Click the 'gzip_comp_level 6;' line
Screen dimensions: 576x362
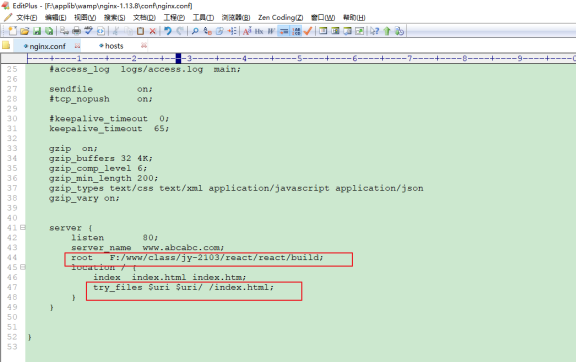click(x=98, y=168)
